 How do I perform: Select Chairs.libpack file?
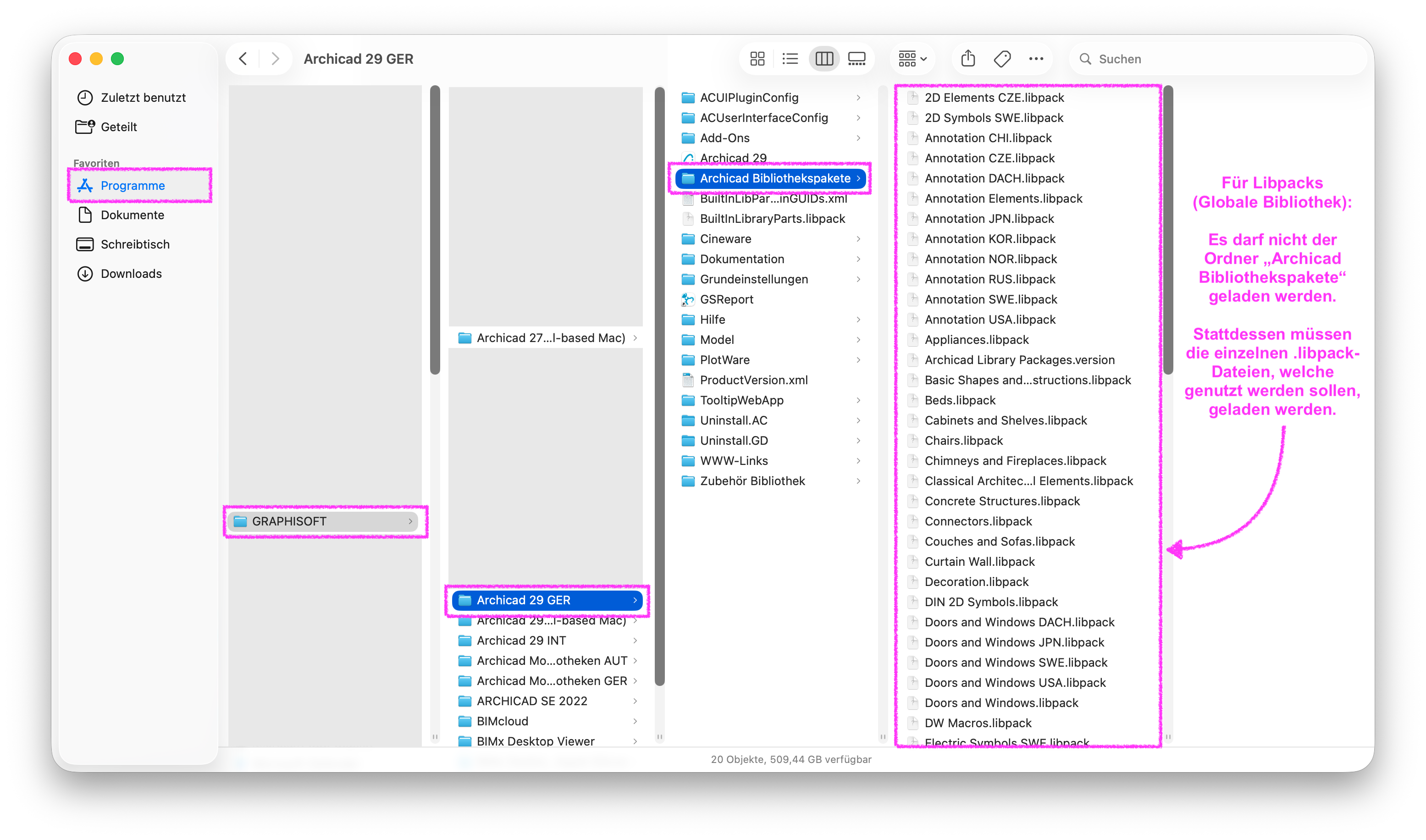click(x=1028, y=441)
